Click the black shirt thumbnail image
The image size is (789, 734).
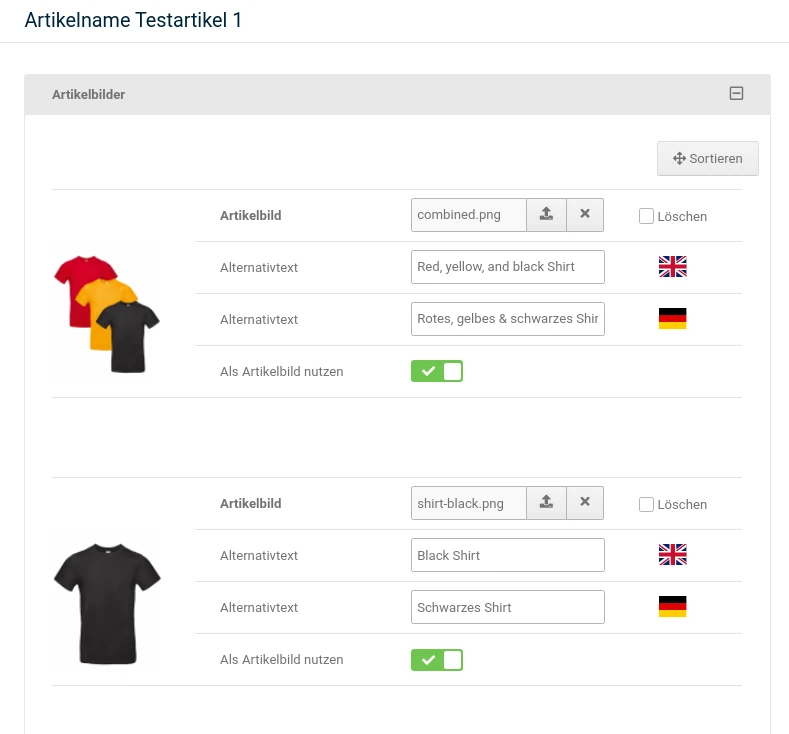point(107,604)
